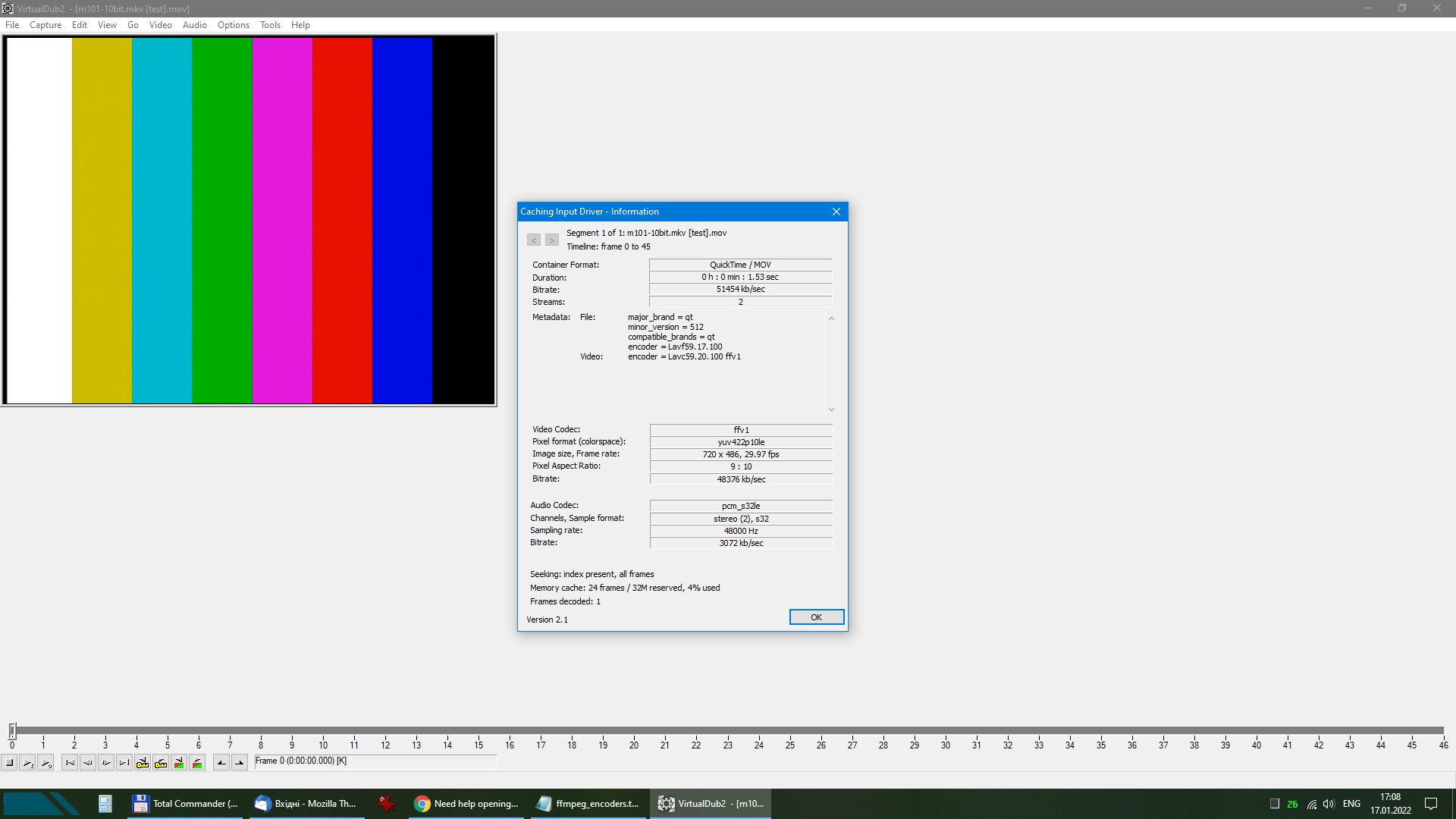Click the 'encoder = Lavc59.20.100 ffv1' metadata line
This screenshot has width=1456, height=819.
(x=684, y=356)
